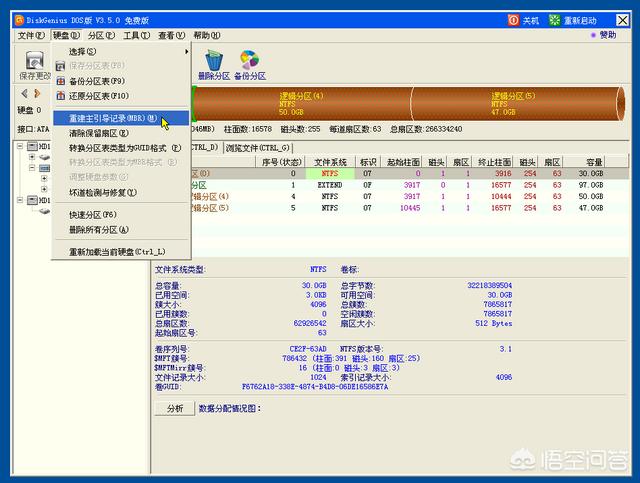Select the 逻辑分区(4) table row
Image resolution: width=640 pixels, height=483 pixels.
[x=410, y=196]
